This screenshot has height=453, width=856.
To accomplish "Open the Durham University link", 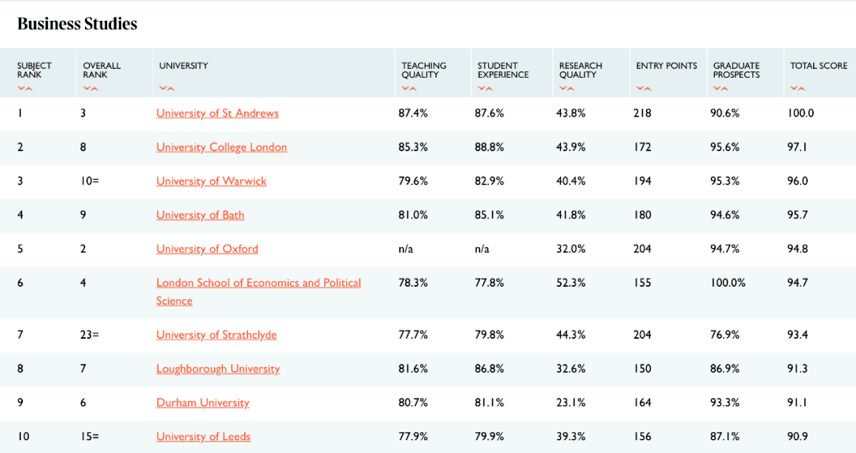I will tap(203, 403).
